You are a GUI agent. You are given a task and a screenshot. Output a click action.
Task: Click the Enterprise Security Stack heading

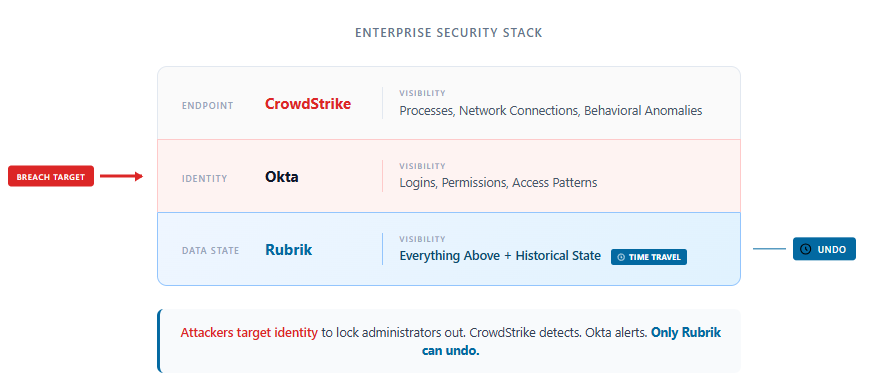tap(449, 33)
